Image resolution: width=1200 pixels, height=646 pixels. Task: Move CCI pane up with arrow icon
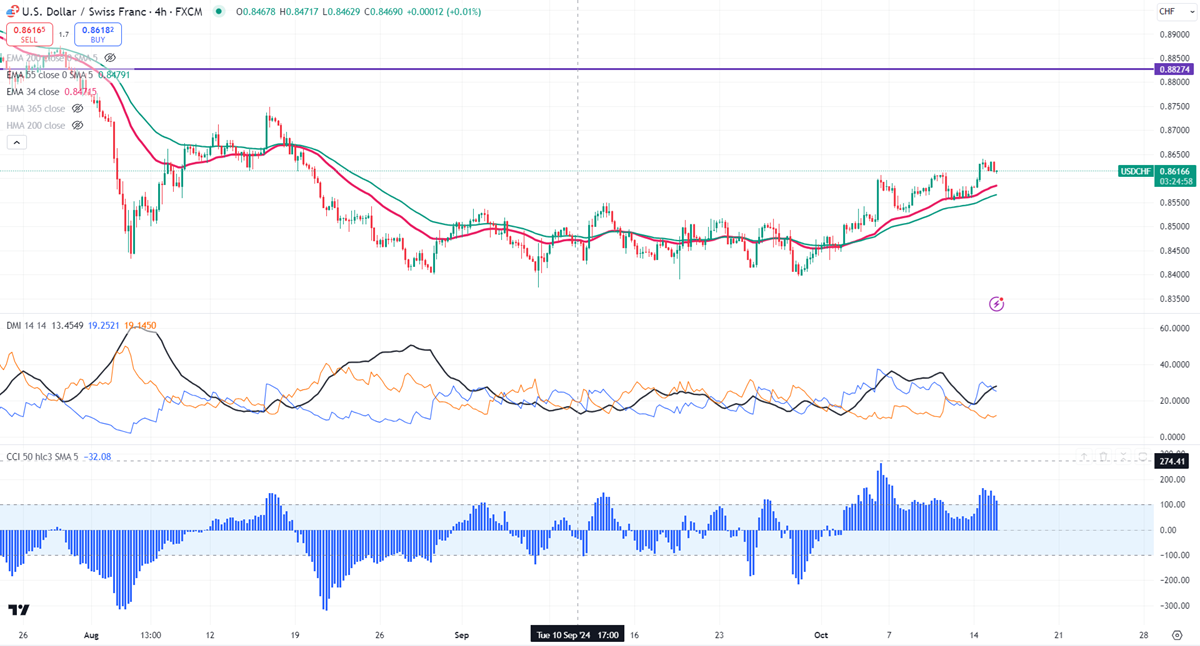[x=1084, y=457]
